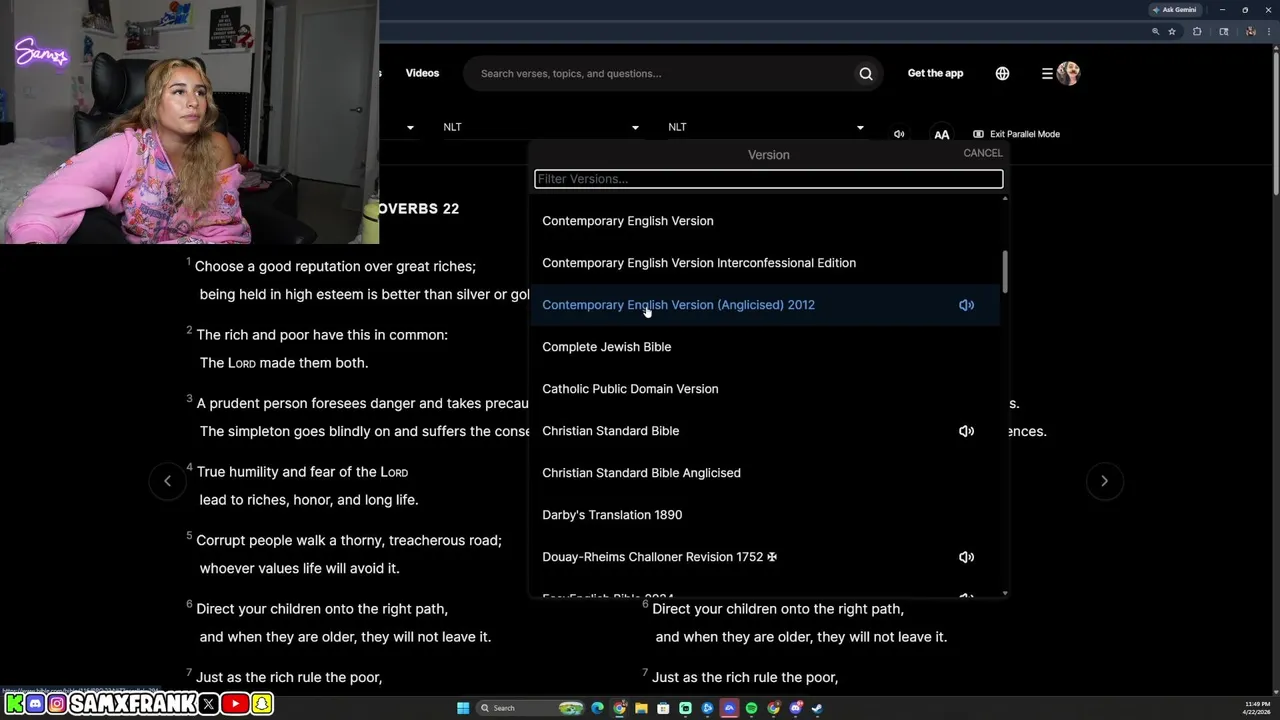The width and height of the screenshot is (1280, 720).
Task: Click audio icon for Contemporary English Version Anglicised
Action: tap(966, 305)
